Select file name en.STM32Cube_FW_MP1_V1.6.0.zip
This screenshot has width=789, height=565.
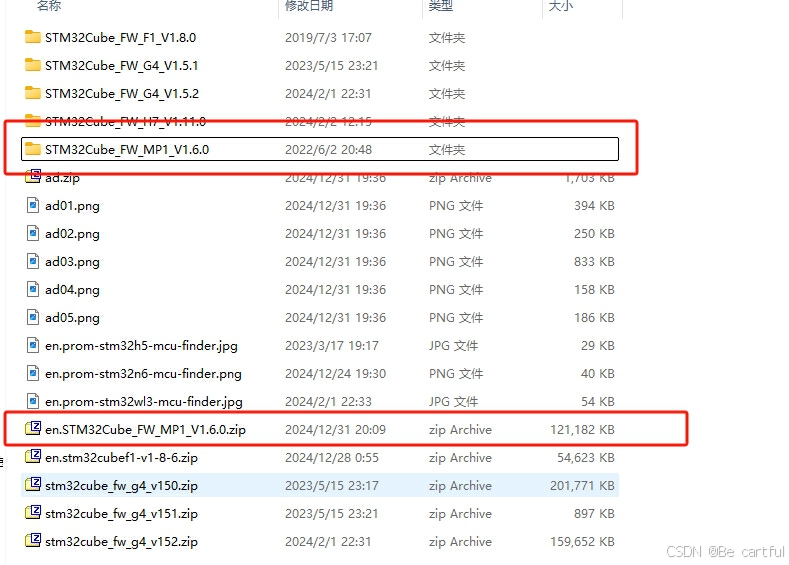click(x=145, y=430)
